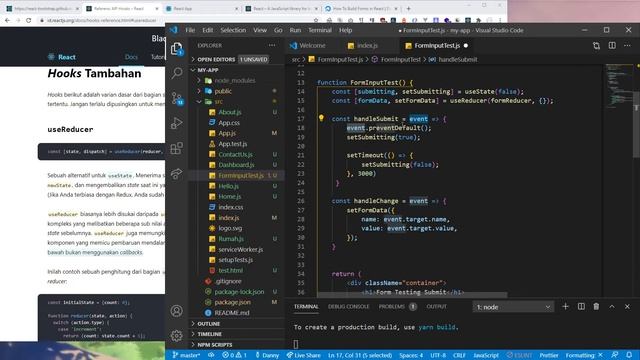This screenshot has width=640, height=360.
Task: Toggle Prettier in the status bar
Action: point(549,355)
